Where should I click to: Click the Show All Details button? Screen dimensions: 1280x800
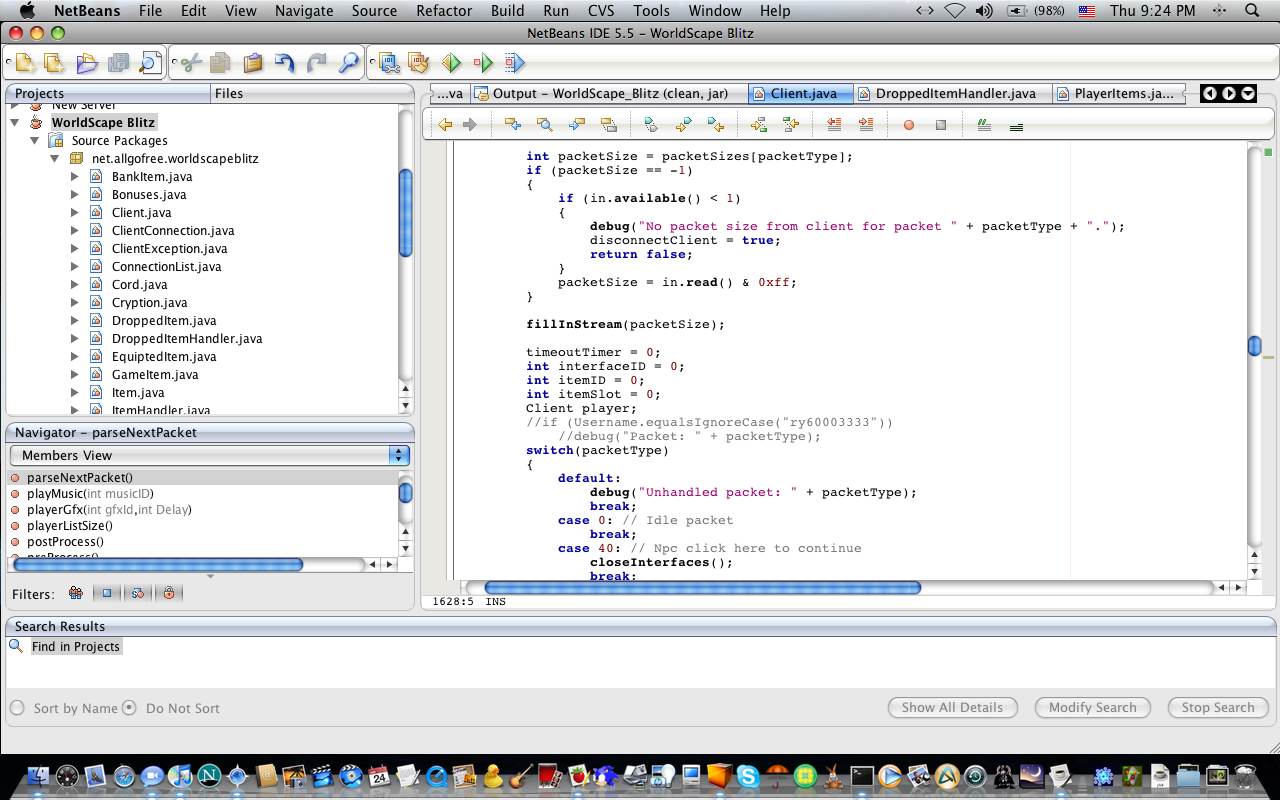[x=952, y=707]
